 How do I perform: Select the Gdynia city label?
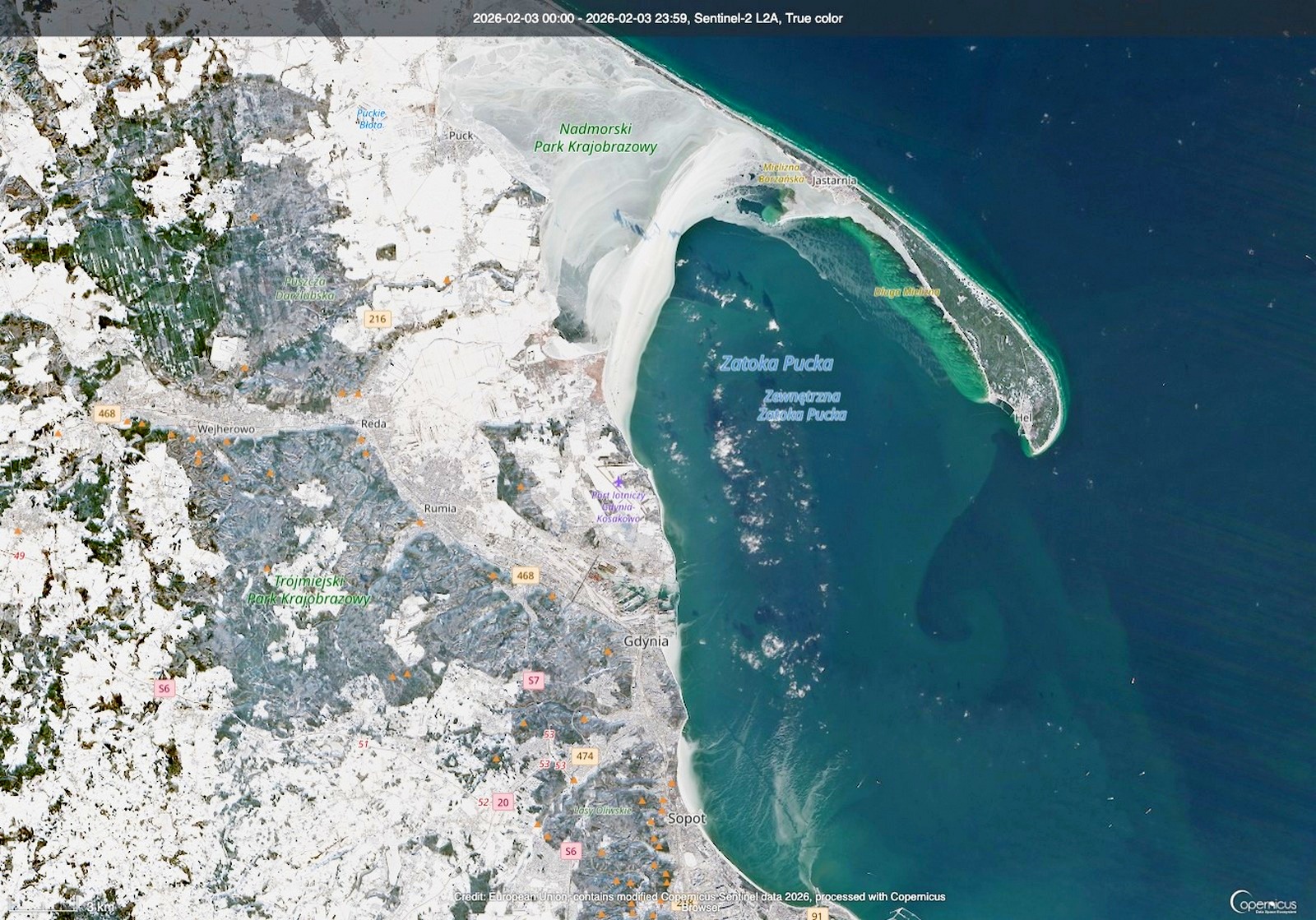click(x=646, y=641)
